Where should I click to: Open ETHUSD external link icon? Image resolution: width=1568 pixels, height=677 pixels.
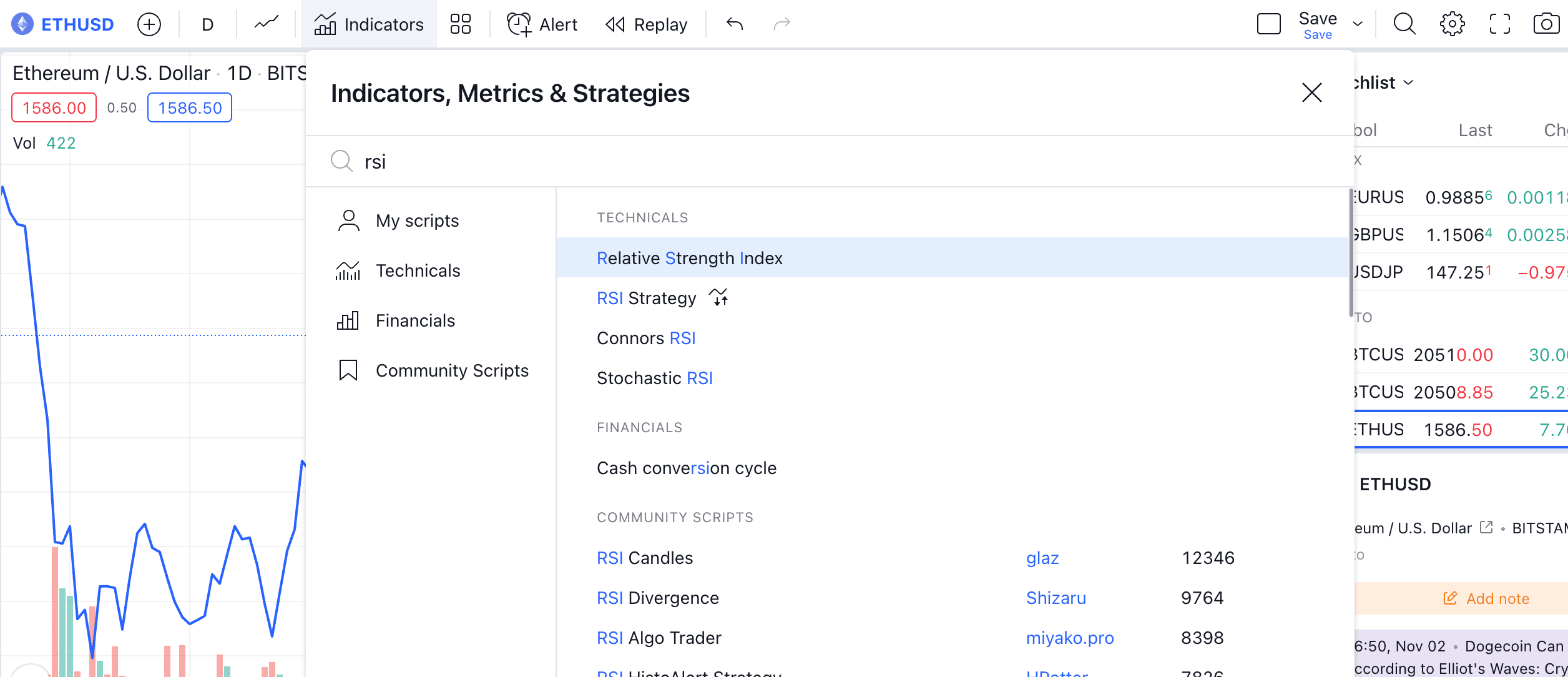point(1487,527)
